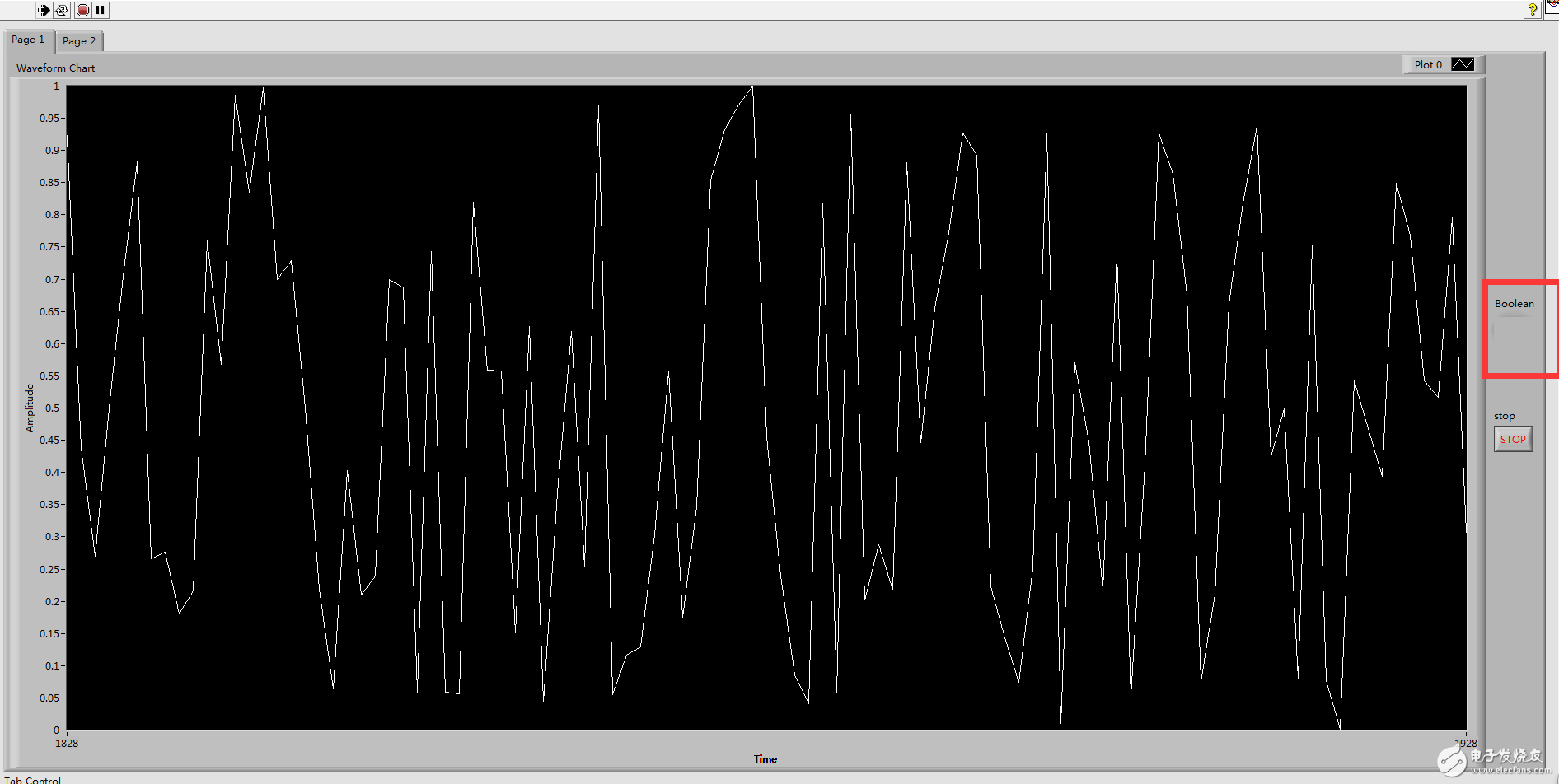Click the y-axis value 0.5
The width and height of the screenshot is (1559, 784).
[52, 408]
